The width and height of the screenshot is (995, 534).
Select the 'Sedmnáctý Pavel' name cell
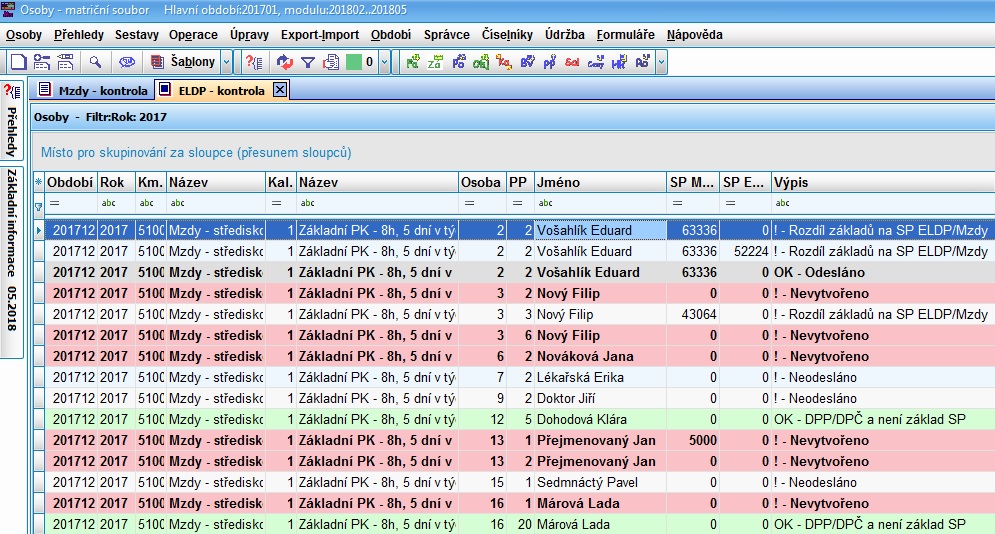click(x=600, y=482)
